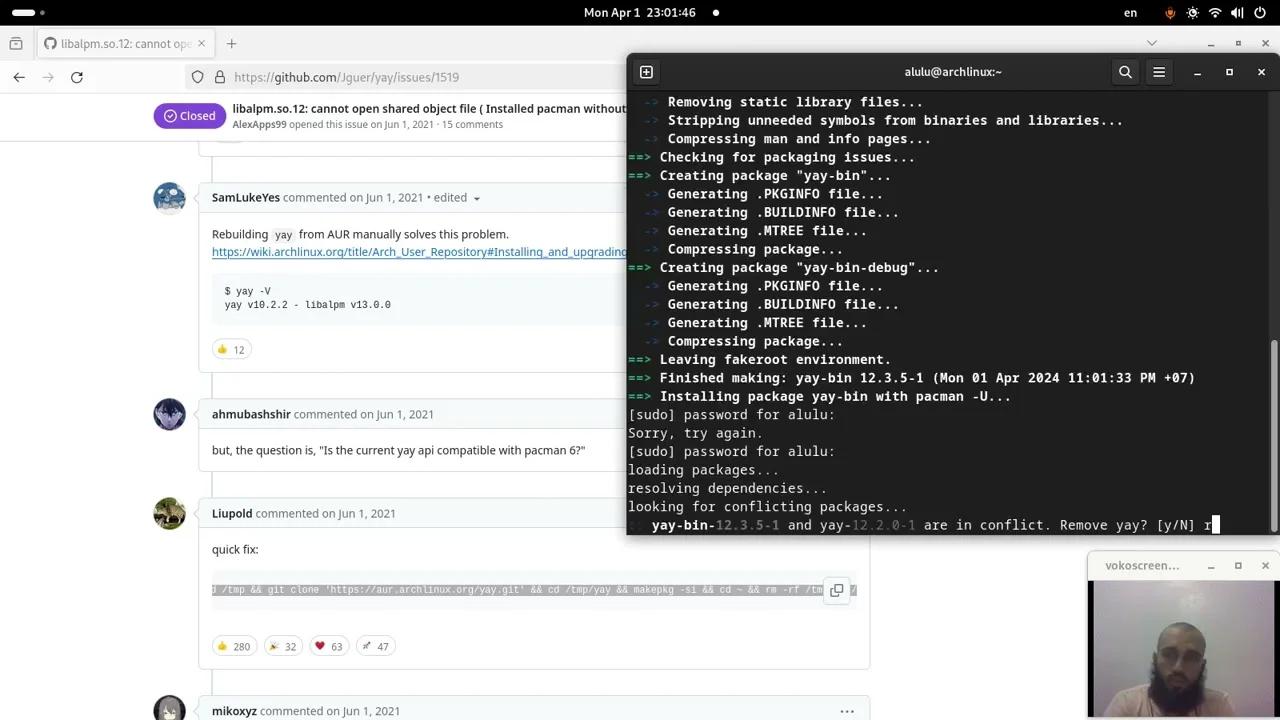The width and height of the screenshot is (1280, 720).
Task: Close the libalpm.so.12 browser tab
Action: (x=201, y=44)
